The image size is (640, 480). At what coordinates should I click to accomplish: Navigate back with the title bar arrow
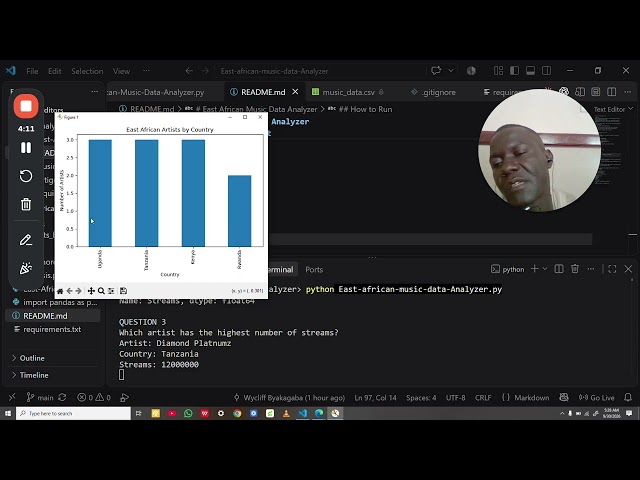pyautogui.click(x=189, y=71)
